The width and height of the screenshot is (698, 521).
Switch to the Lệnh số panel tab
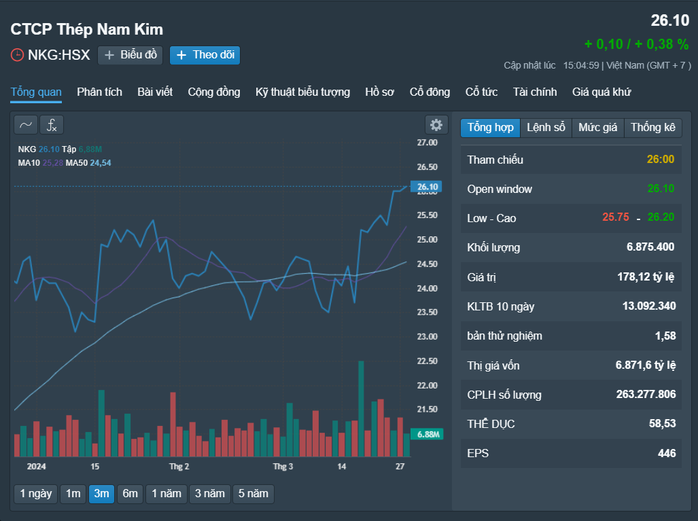click(x=546, y=128)
